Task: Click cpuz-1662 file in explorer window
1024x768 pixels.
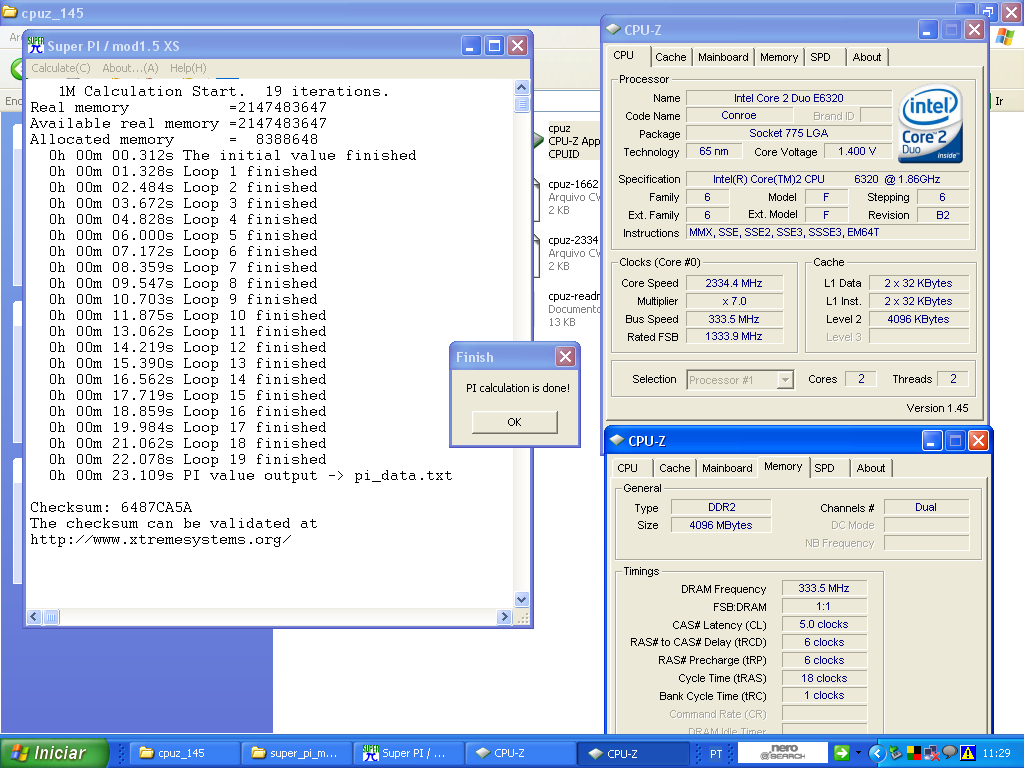Action: [x=568, y=197]
